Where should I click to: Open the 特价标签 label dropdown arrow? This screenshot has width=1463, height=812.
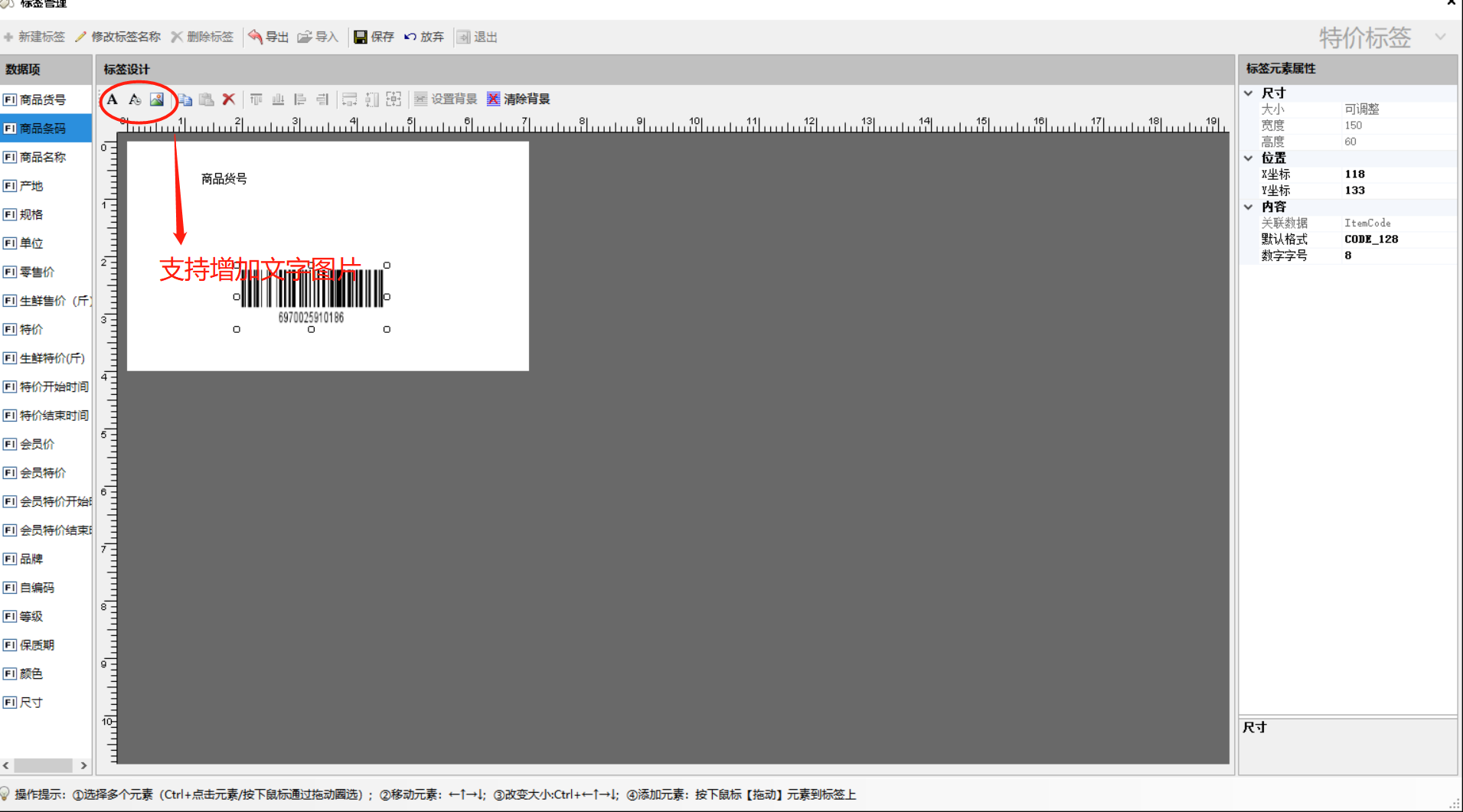click(x=1440, y=38)
